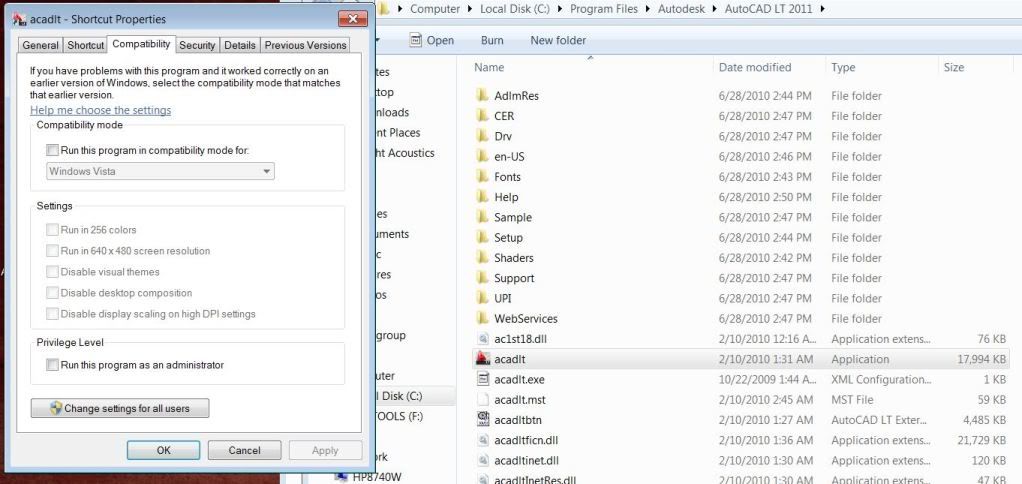Click the ac1st18.dll file icon
Screen dimensions: 1022x484
483,339
